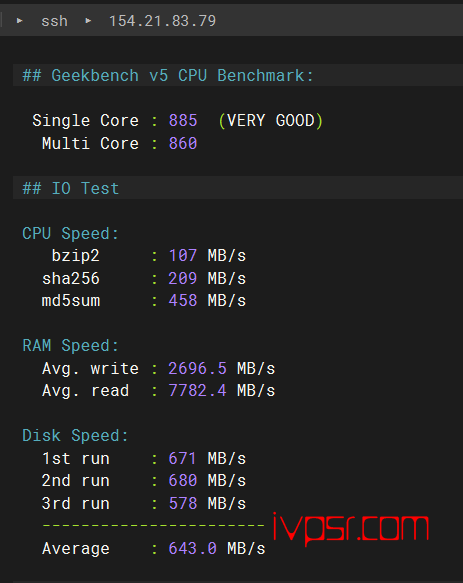Click the arrow before ssh breadcrumb

pyautogui.click(x=20, y=21)
